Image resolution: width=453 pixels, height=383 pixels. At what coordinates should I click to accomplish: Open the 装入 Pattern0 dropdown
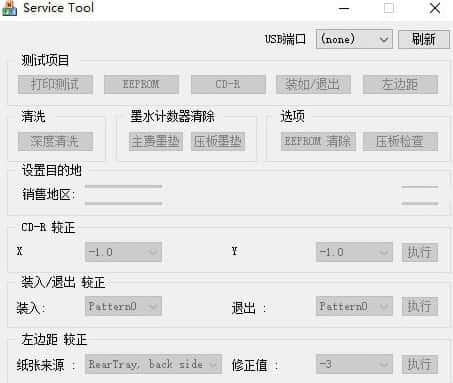click(x=123, y=306)
